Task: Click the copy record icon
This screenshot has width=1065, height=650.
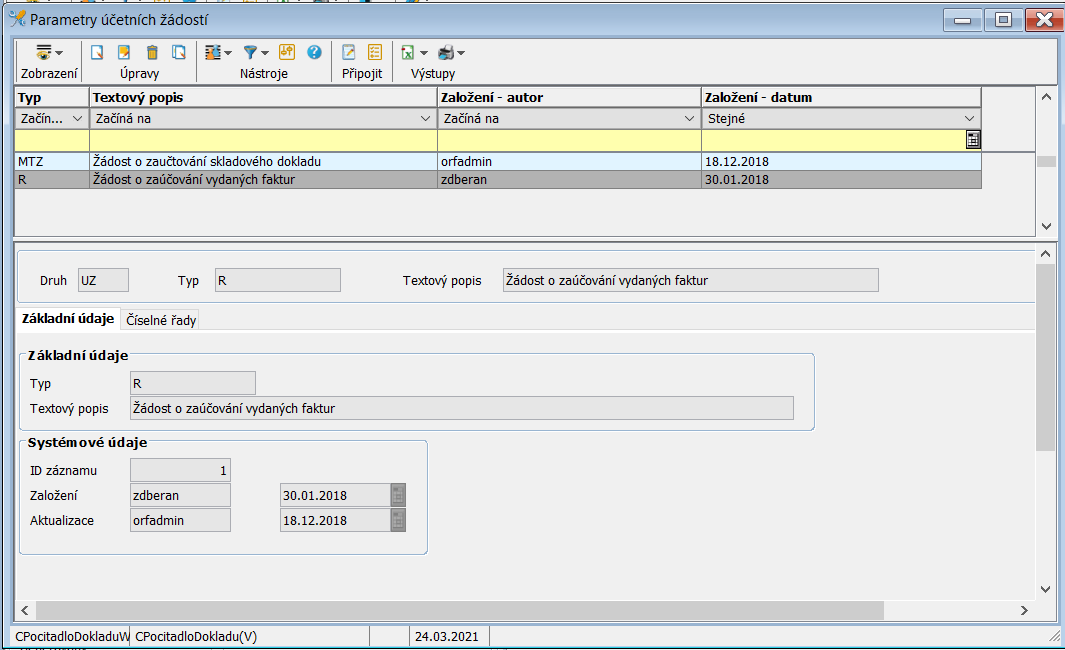Action: coord(179,52)
